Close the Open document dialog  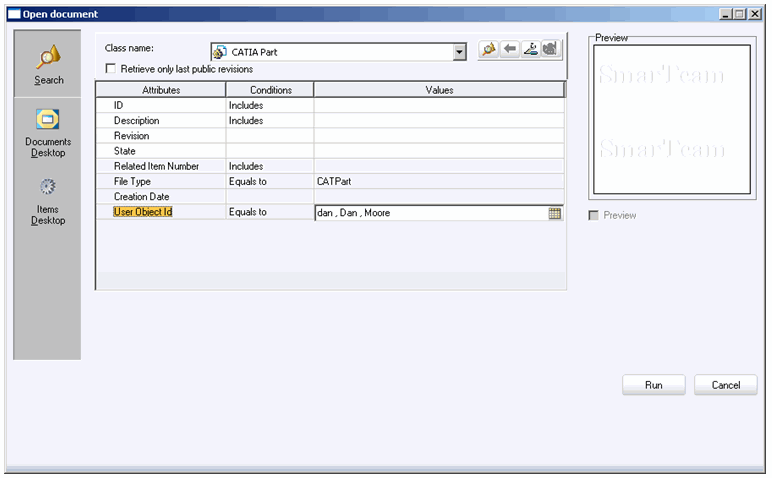pyautogui.click(x=755, y=14)
